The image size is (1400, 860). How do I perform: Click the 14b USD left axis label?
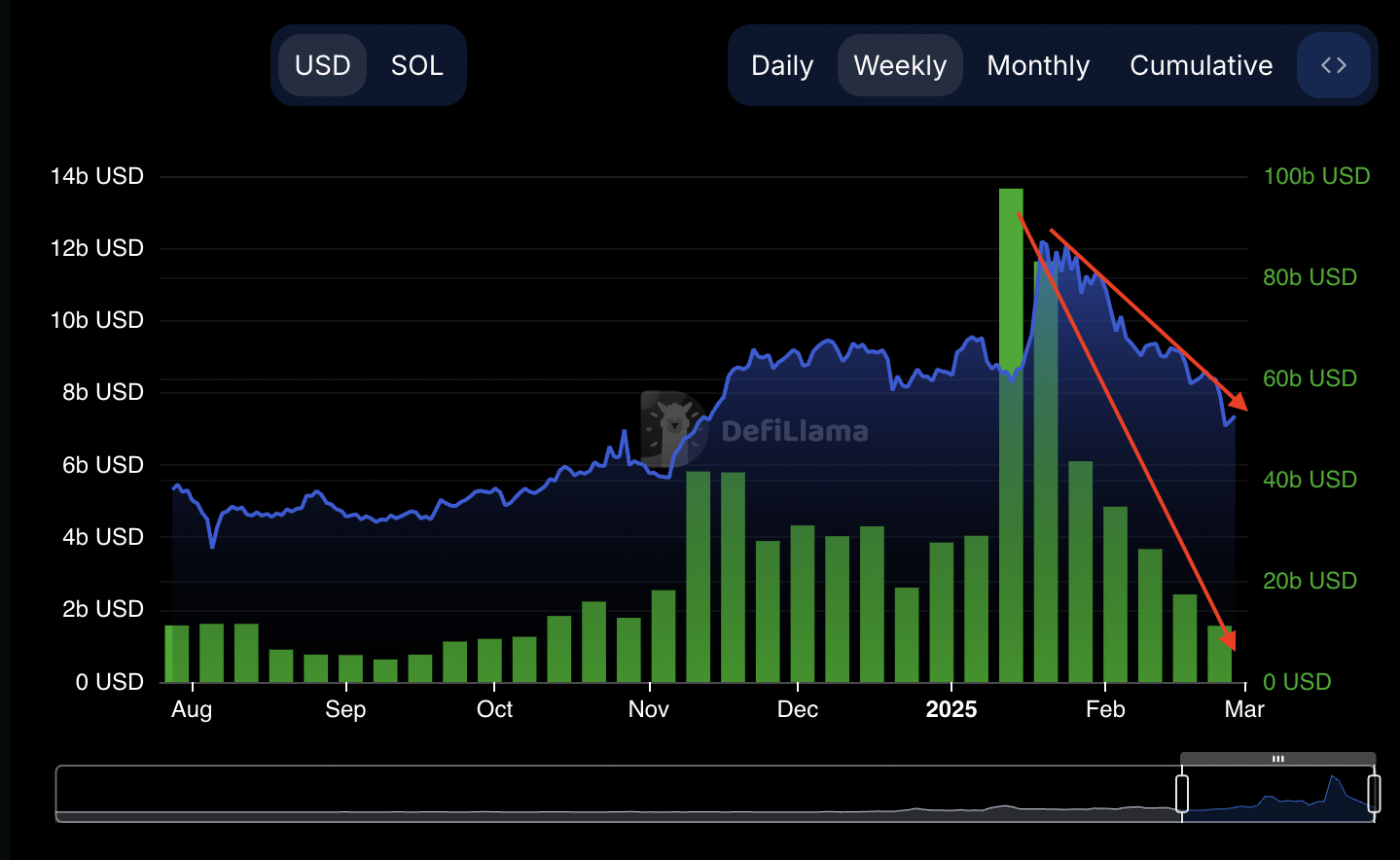click(97, 176)
